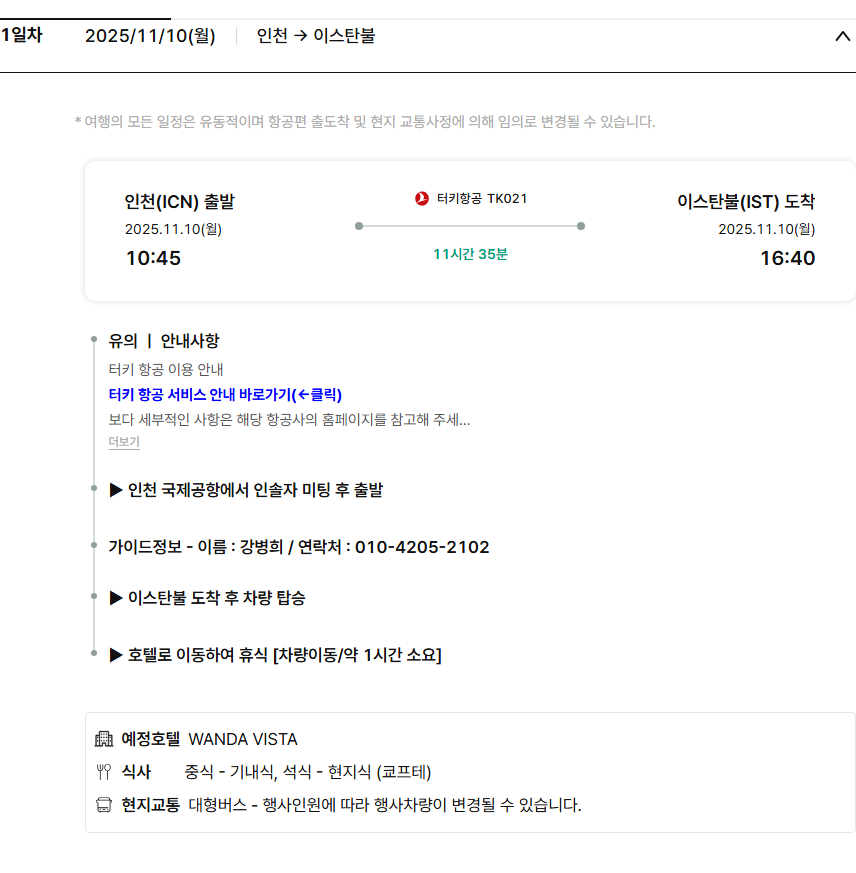Image resolution: width=856 pixels, height=873 pixels.
Task: Click the hotel building icon
Action: pos(104,740)
